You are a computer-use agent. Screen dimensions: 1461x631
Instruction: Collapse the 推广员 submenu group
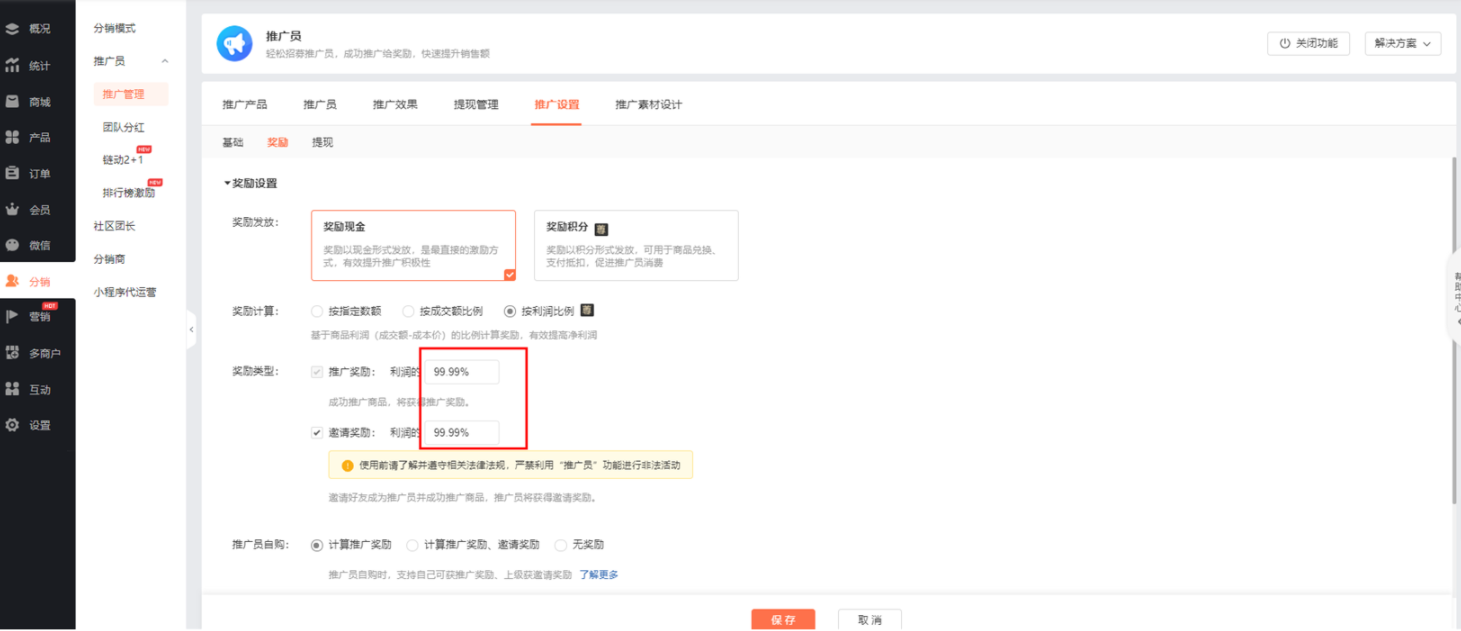tap(165, 62)
